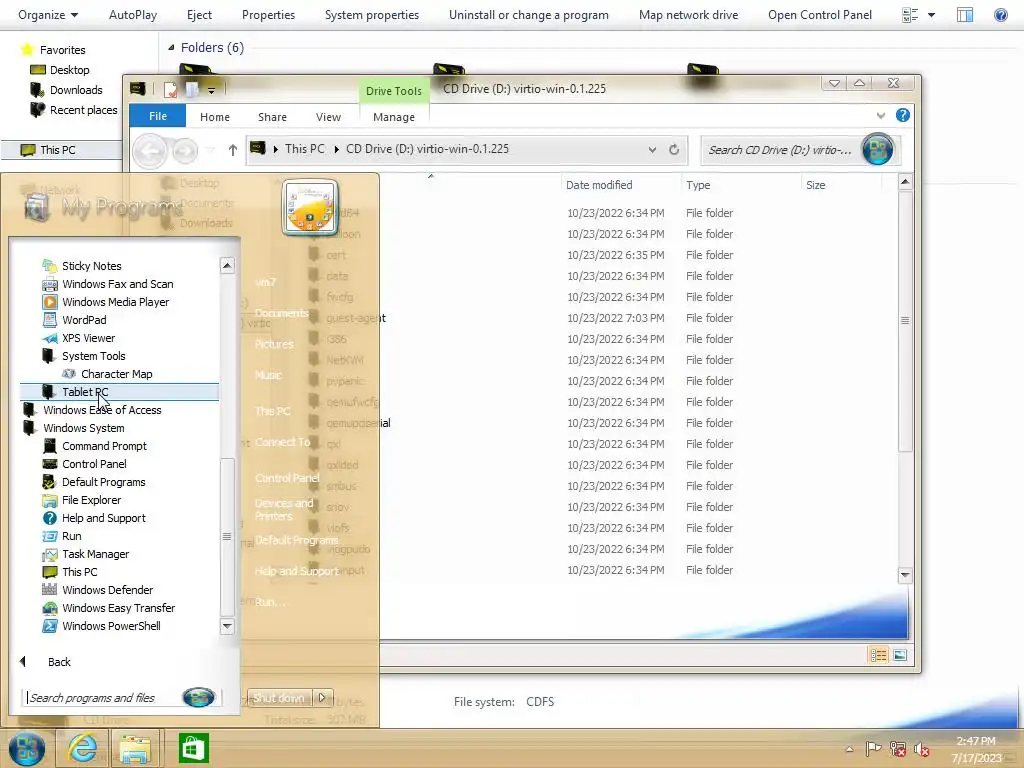This screenshot has height=768, width=1024.
Task: Open the Organize menu
Action: coord(48,15)
